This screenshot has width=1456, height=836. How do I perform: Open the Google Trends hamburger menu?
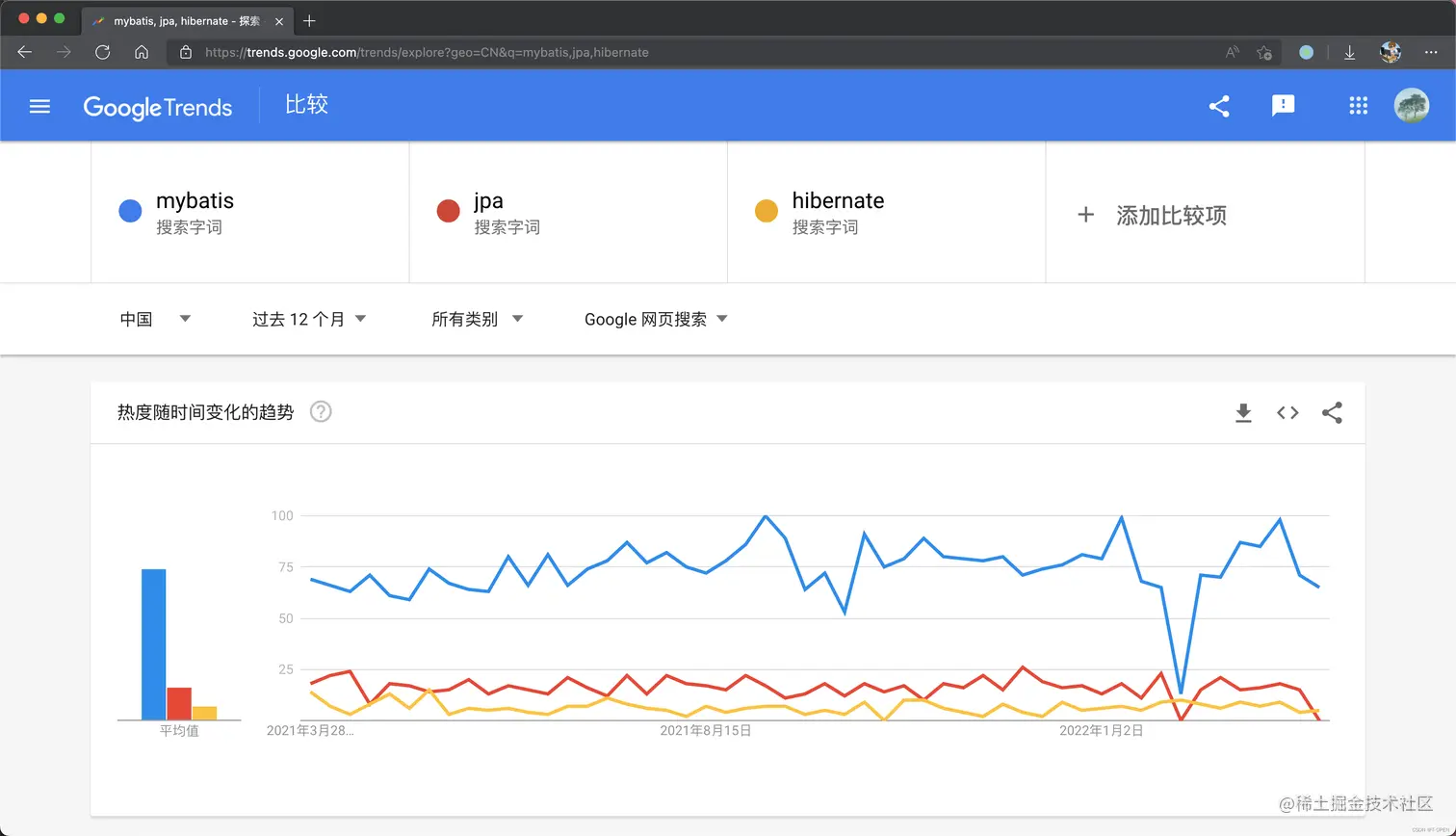(39, 106)
